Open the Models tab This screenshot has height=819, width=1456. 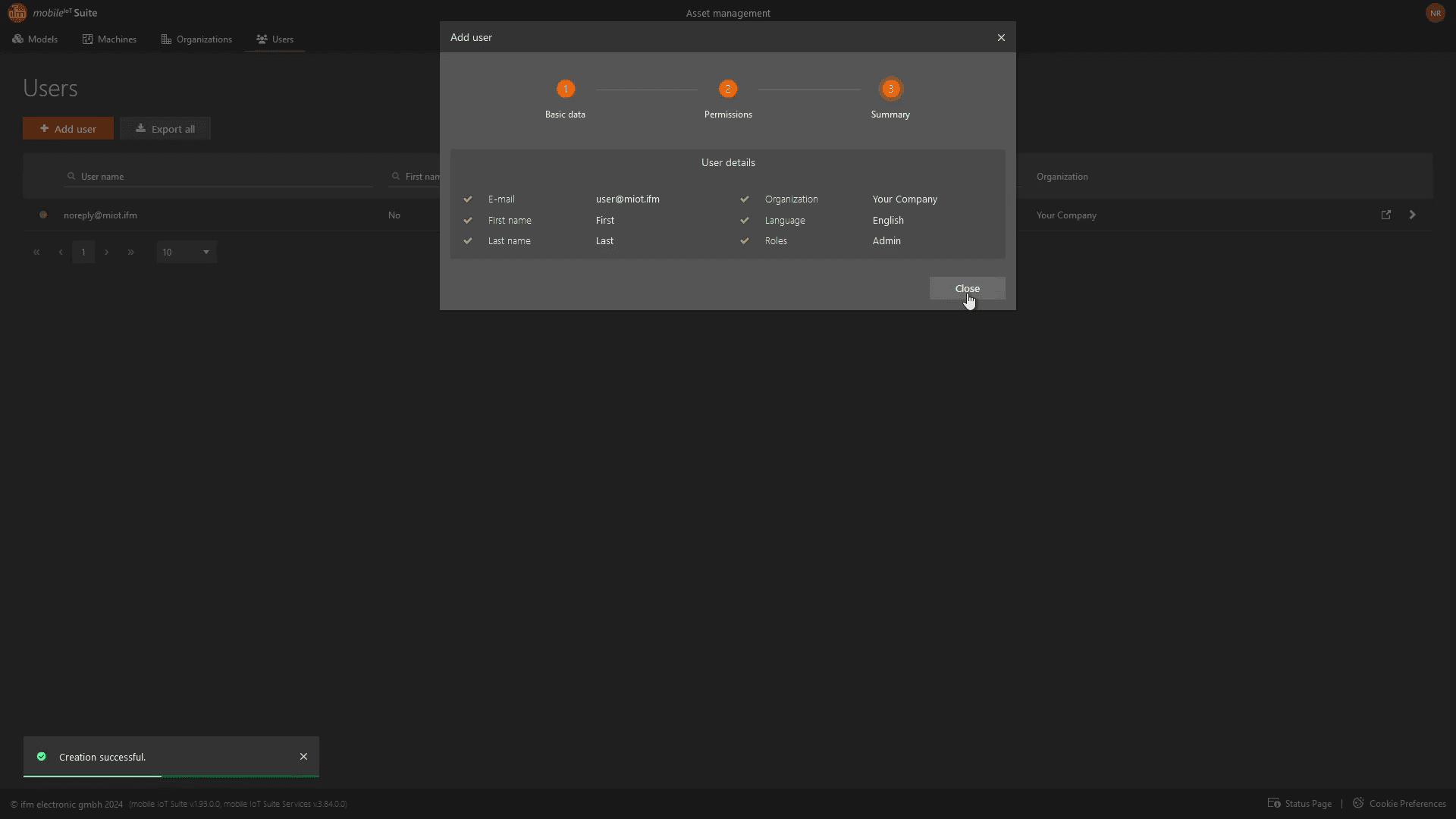coord(35,39)
